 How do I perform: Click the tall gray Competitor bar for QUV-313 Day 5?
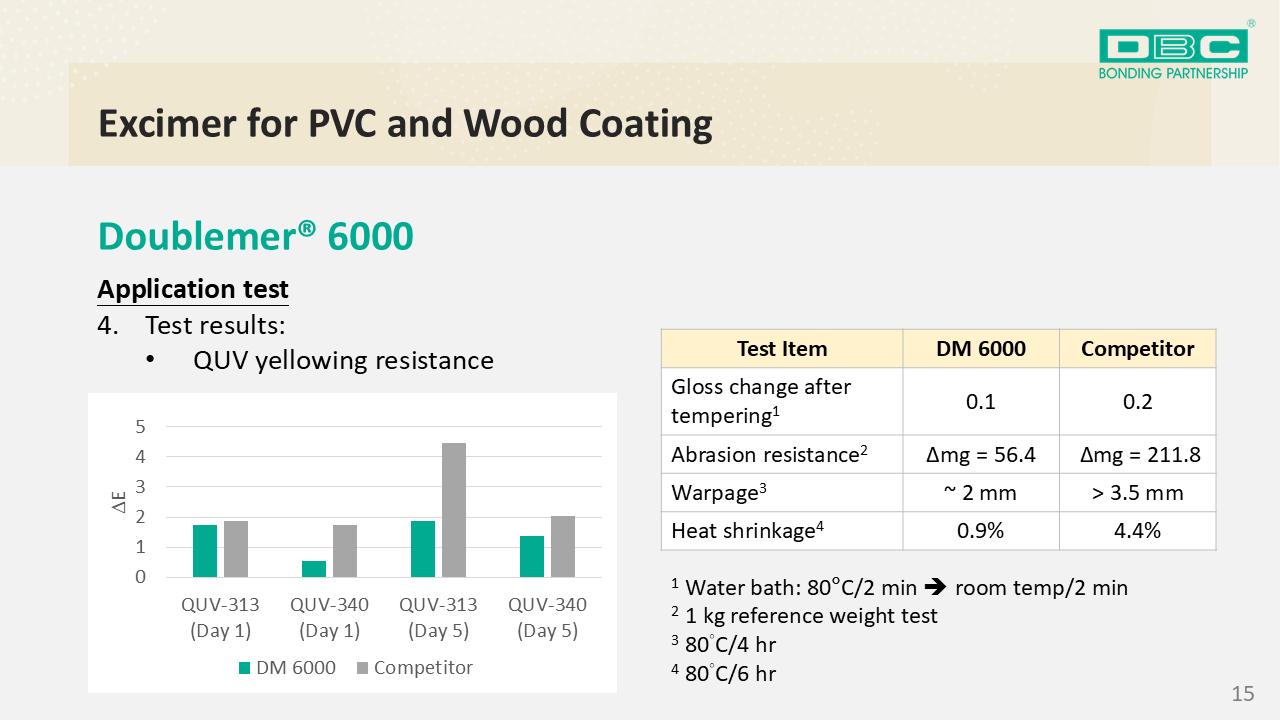point(453,510)
